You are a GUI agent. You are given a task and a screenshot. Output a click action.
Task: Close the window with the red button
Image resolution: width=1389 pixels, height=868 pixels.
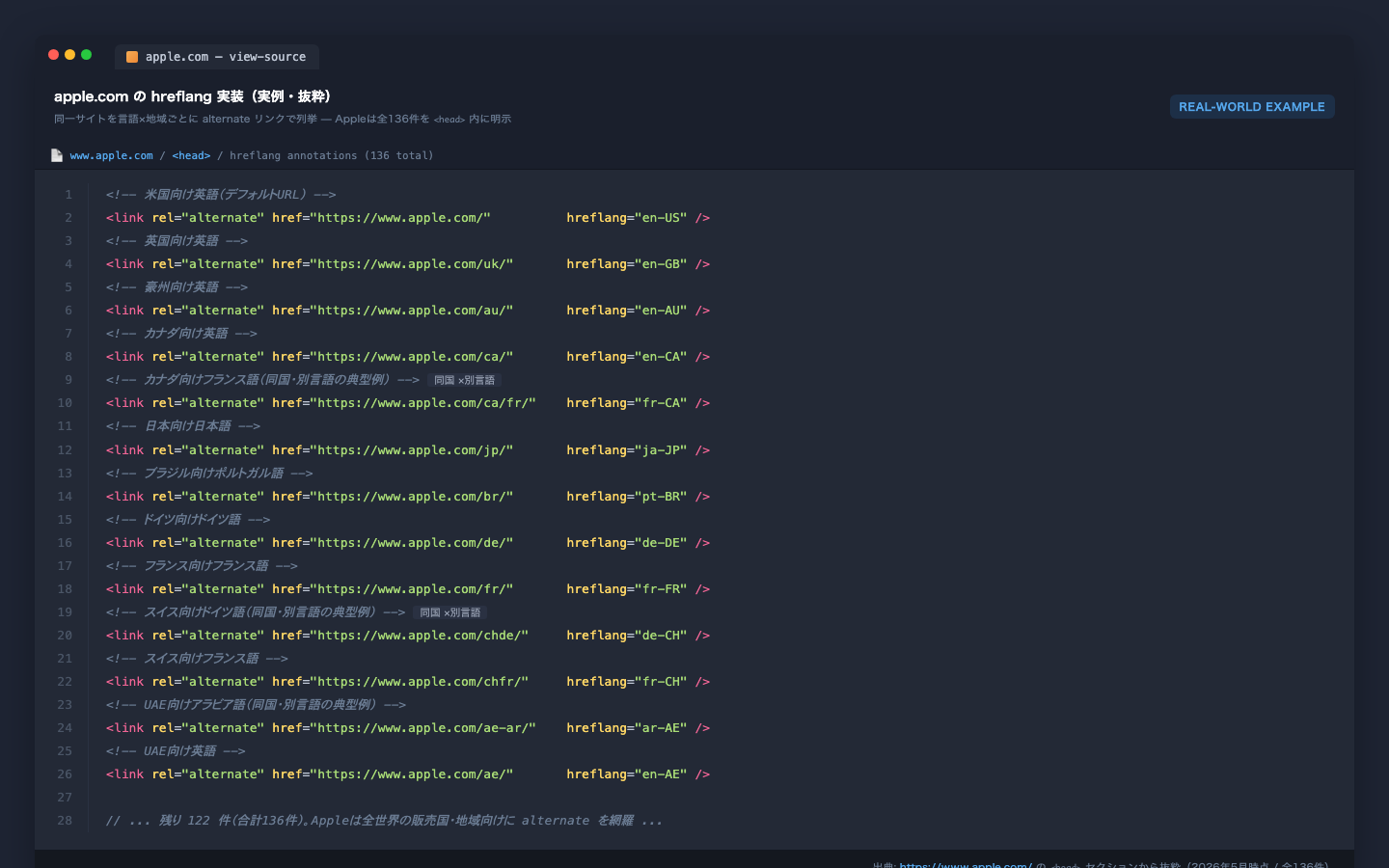pos(54,55)
